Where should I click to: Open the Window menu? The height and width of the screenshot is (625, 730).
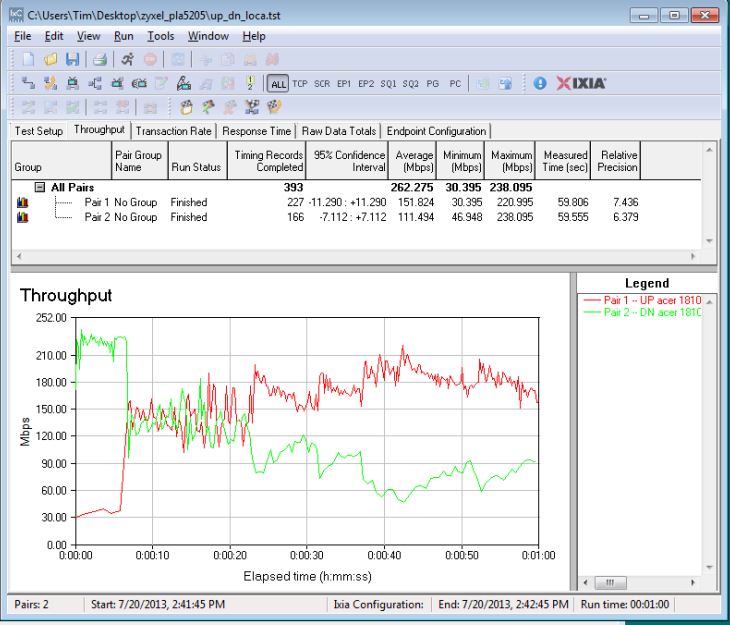tap(208, 36)
